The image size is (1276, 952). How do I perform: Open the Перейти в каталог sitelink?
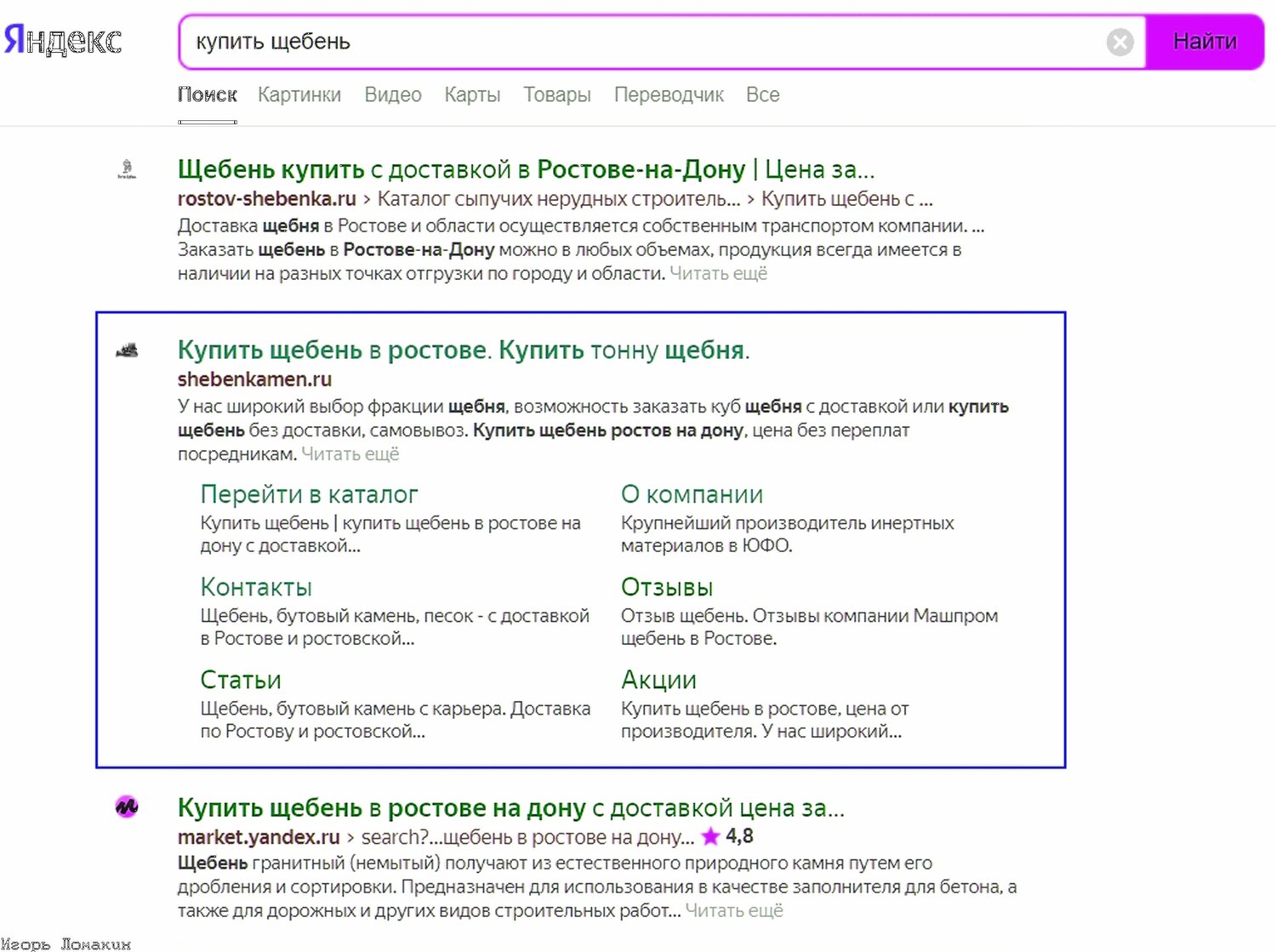click(309, 494)
